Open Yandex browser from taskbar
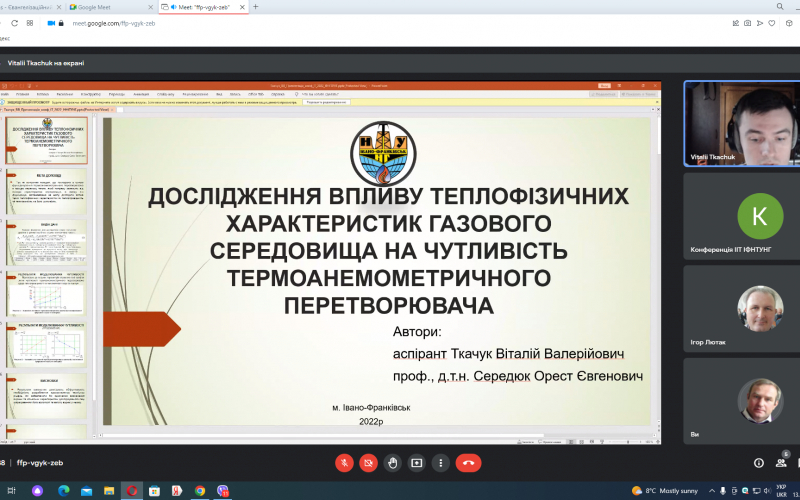Image resolution: width=800 pixels, height=500 pixels. (x=177, y=491)
